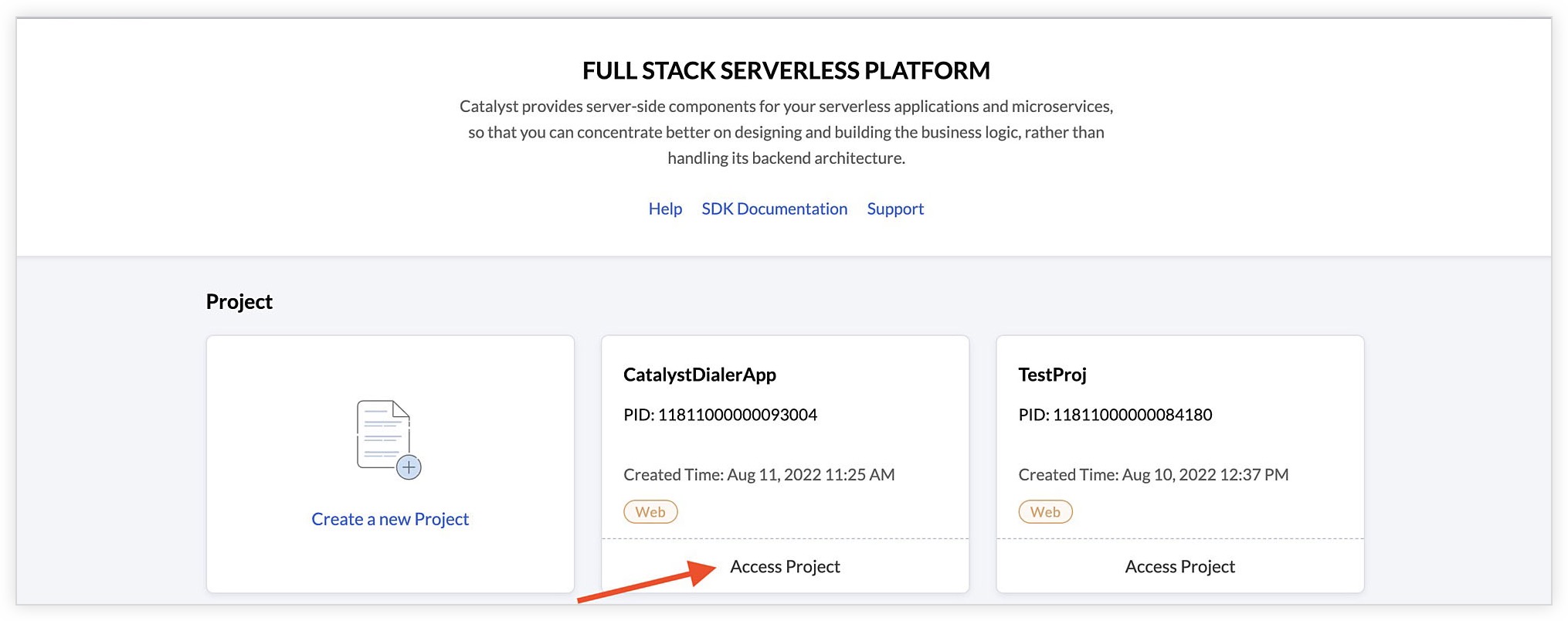Click the PID of TestProj
Viewport: 1568px width, 621px height.
pos(1115,415)
